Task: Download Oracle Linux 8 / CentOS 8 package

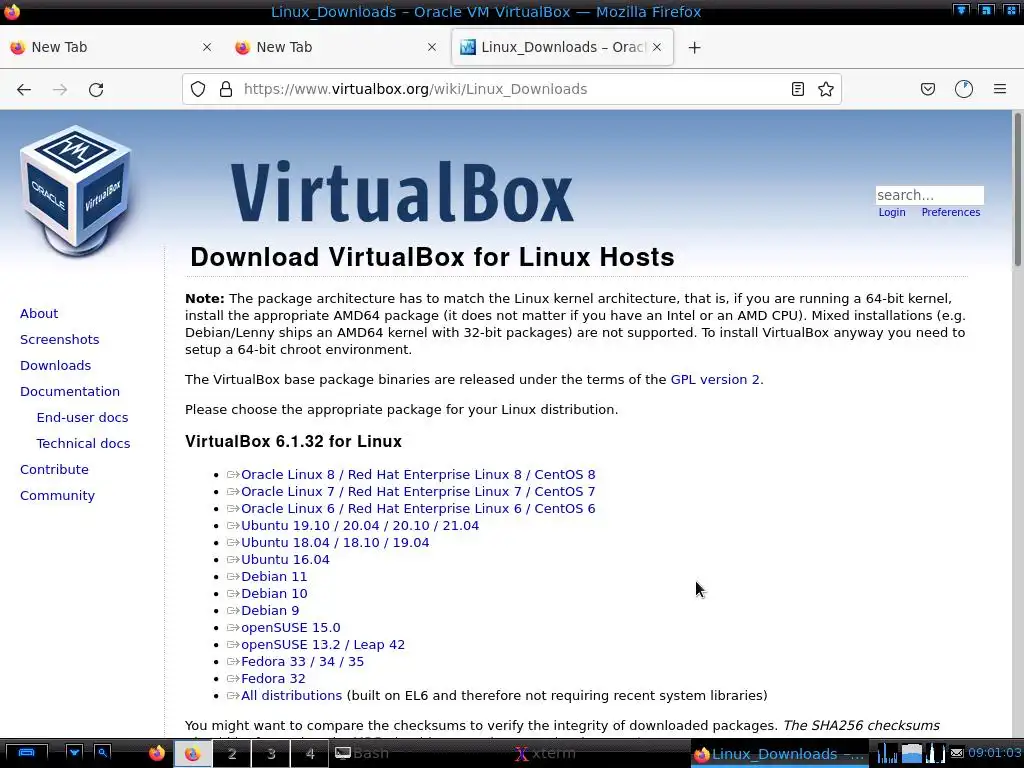Action: pyautogui.click(x=418, y=475)
